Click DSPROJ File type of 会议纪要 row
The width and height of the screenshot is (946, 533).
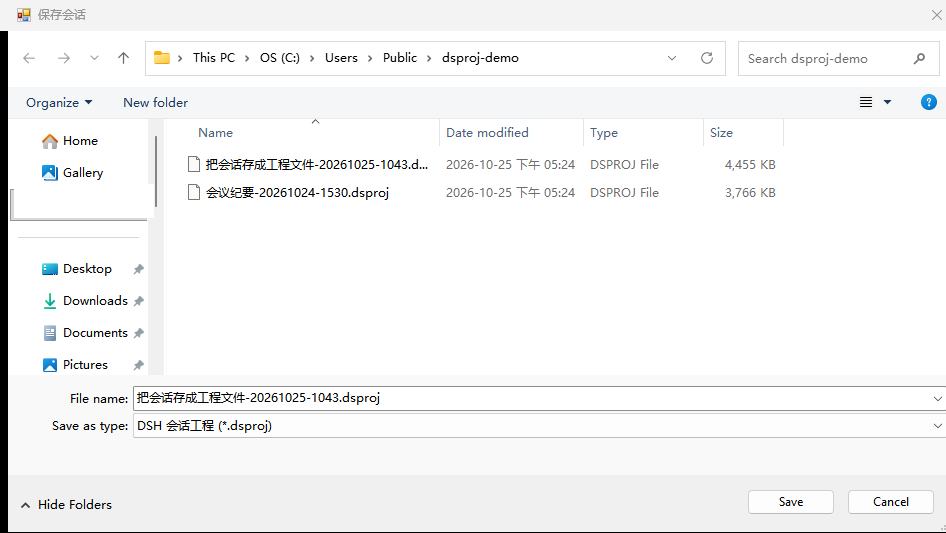624,193
